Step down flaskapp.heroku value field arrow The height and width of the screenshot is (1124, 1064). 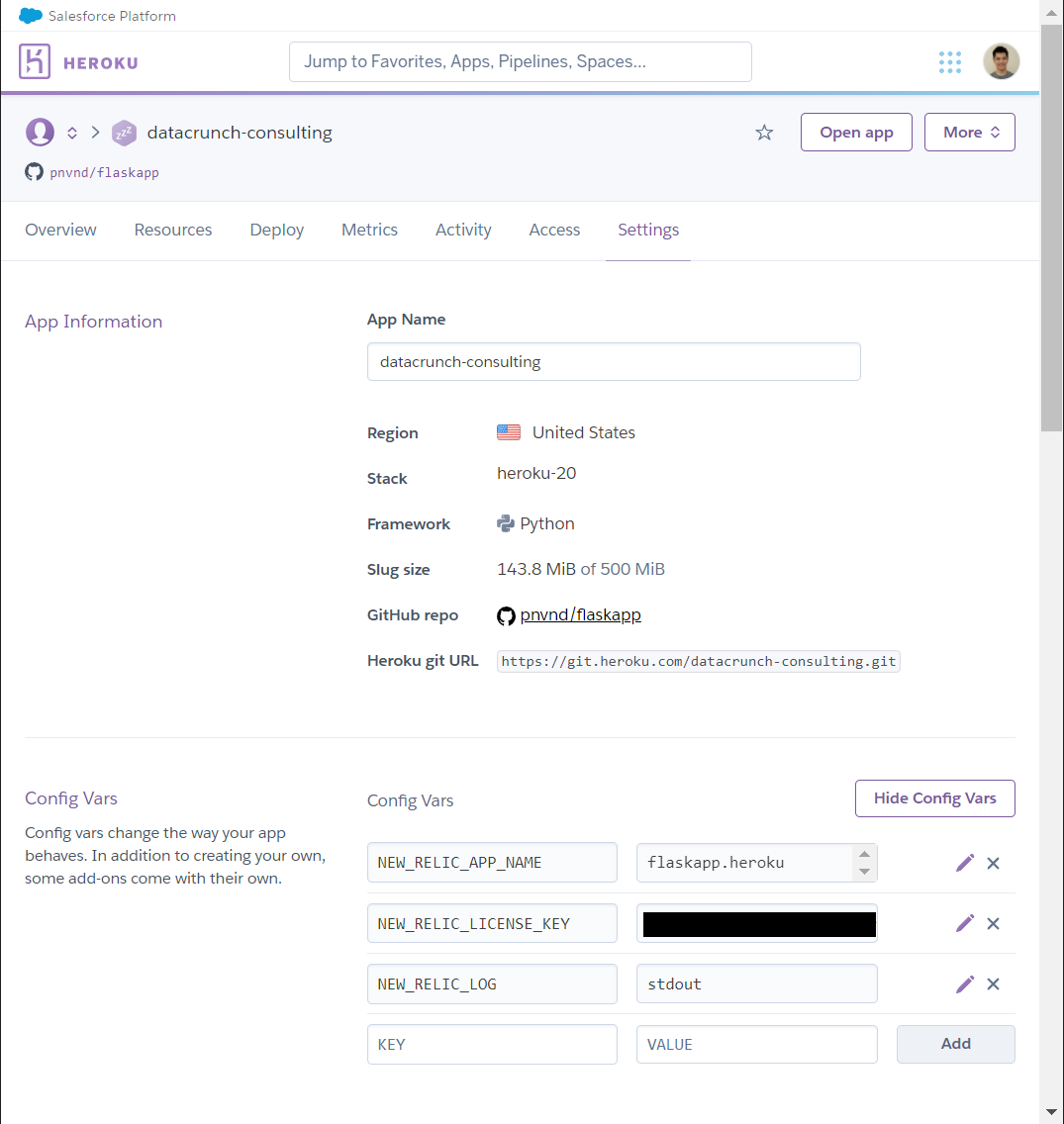click(864, 872)
